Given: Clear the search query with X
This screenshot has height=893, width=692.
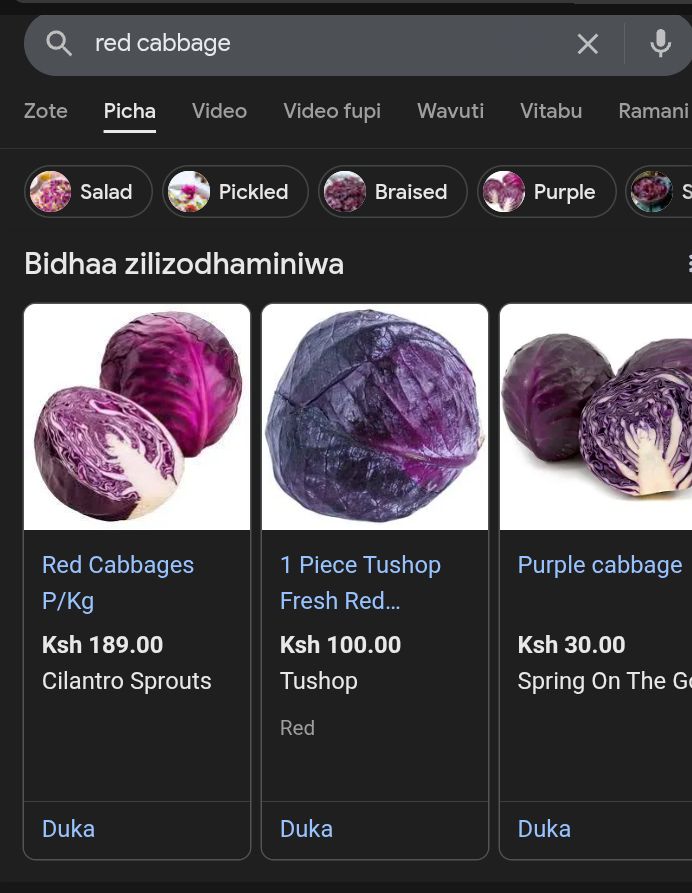Looking at the screenshot, I should coord(588,43).
